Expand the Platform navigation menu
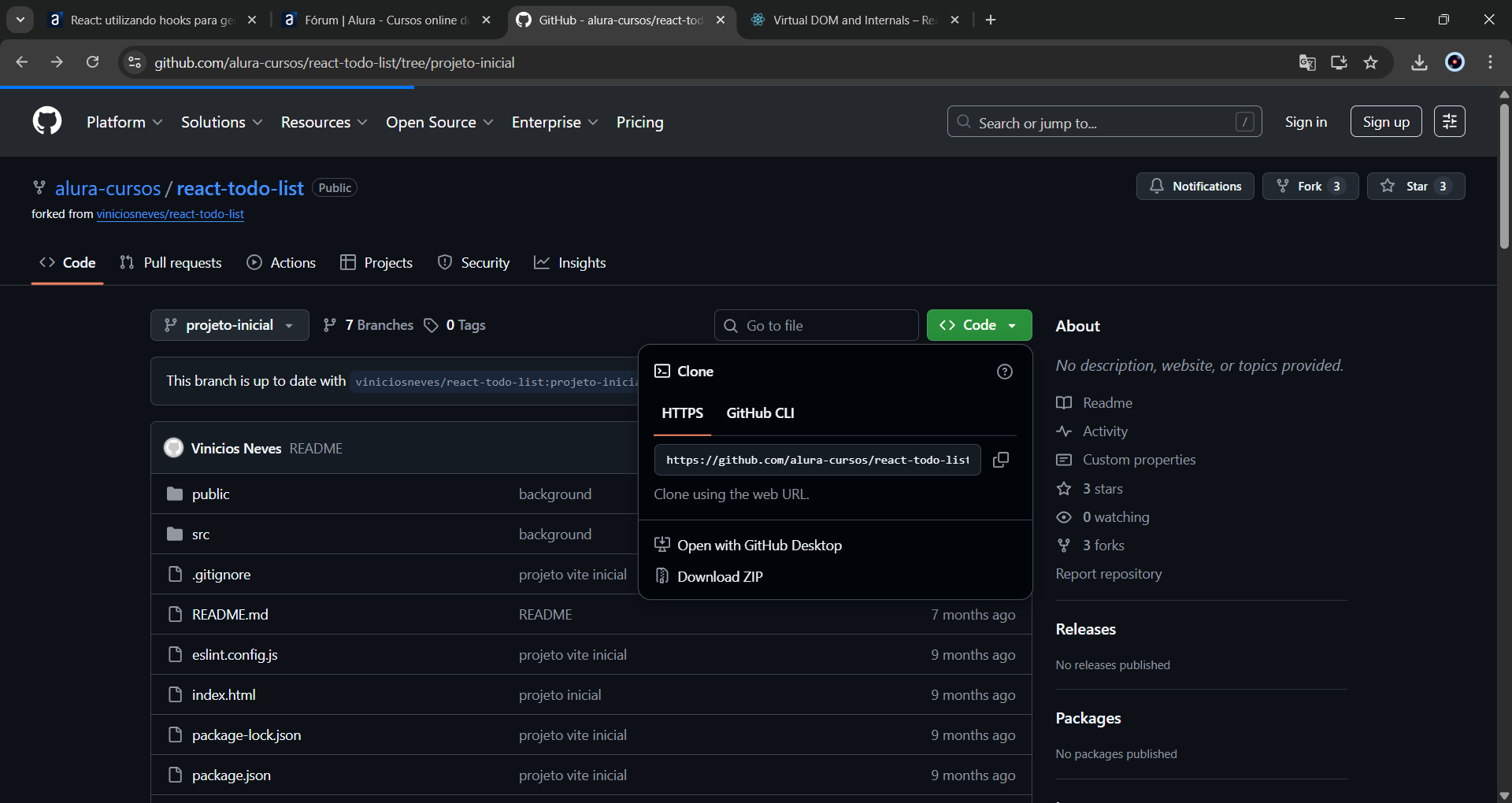 click(x=124, y=122)
